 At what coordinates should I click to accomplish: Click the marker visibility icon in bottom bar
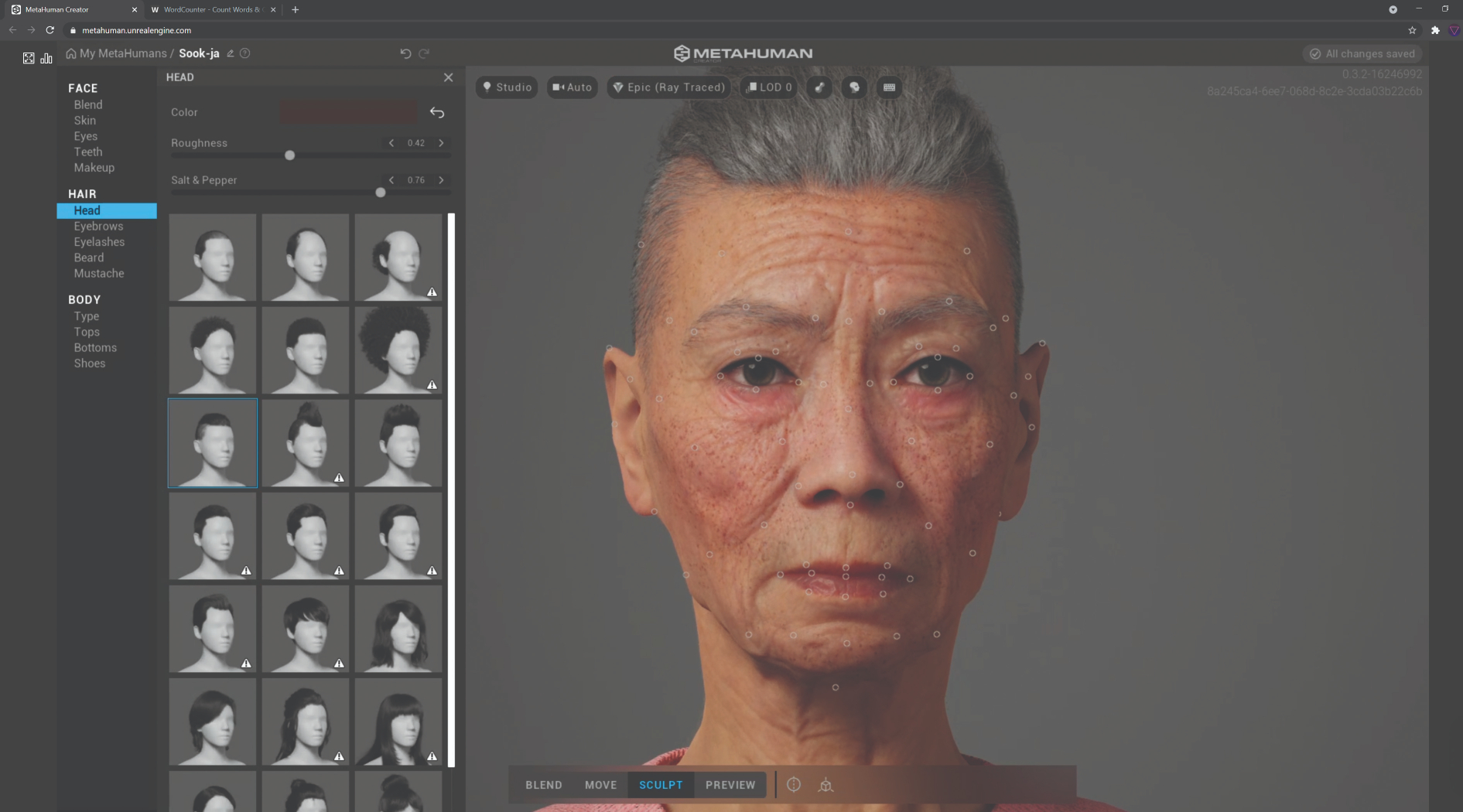click(826, 785)
